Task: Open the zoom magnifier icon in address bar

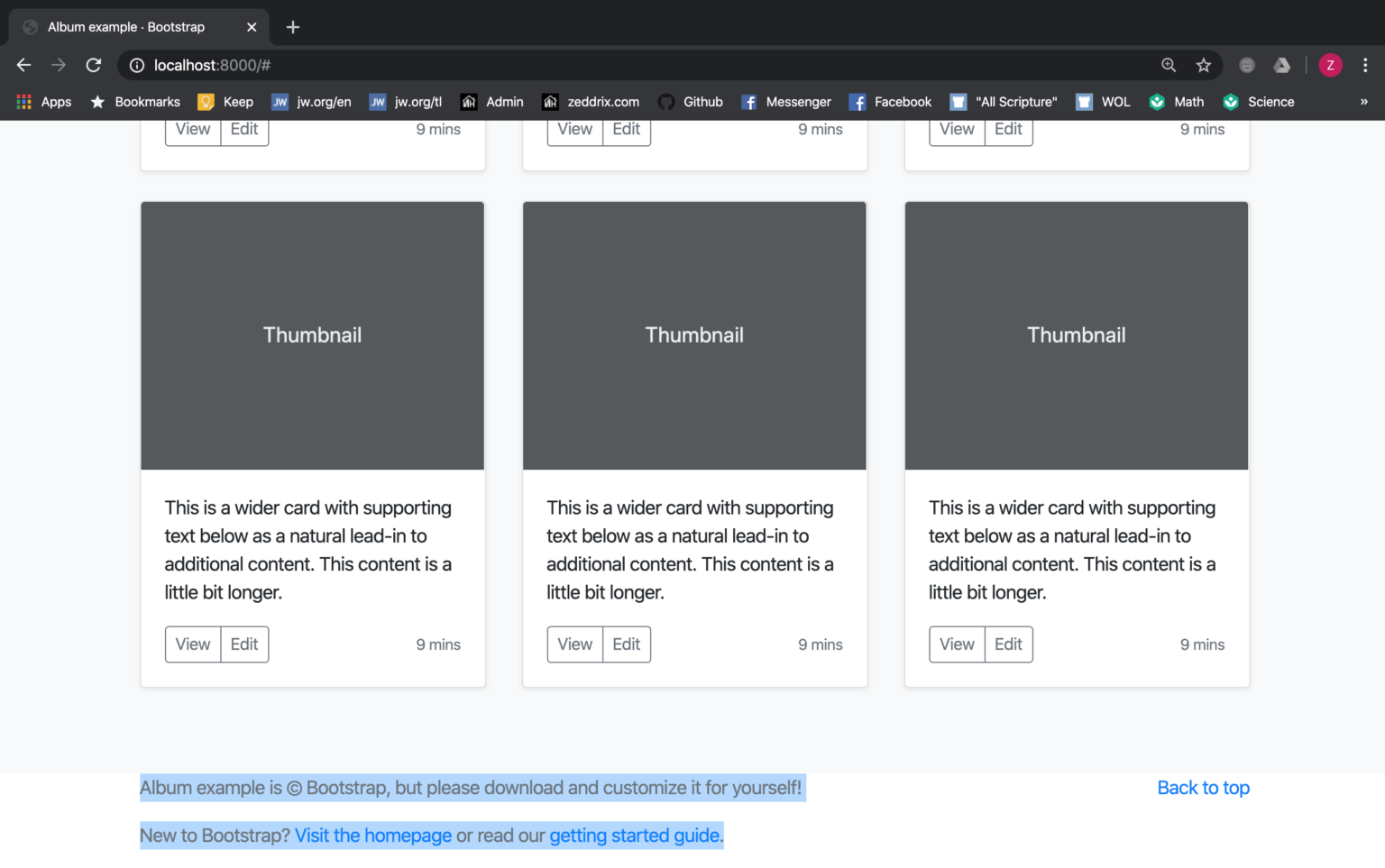Action: click(x=1169, y=65)
